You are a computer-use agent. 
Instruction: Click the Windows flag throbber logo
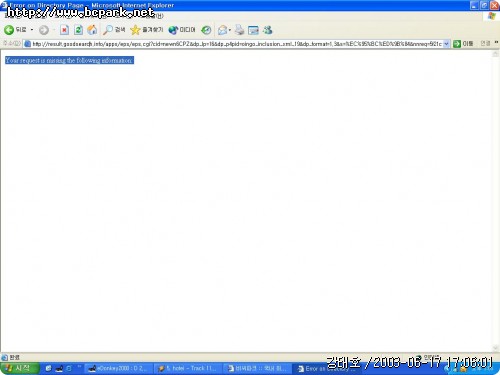pyautogui.click(x=492, y=16)
